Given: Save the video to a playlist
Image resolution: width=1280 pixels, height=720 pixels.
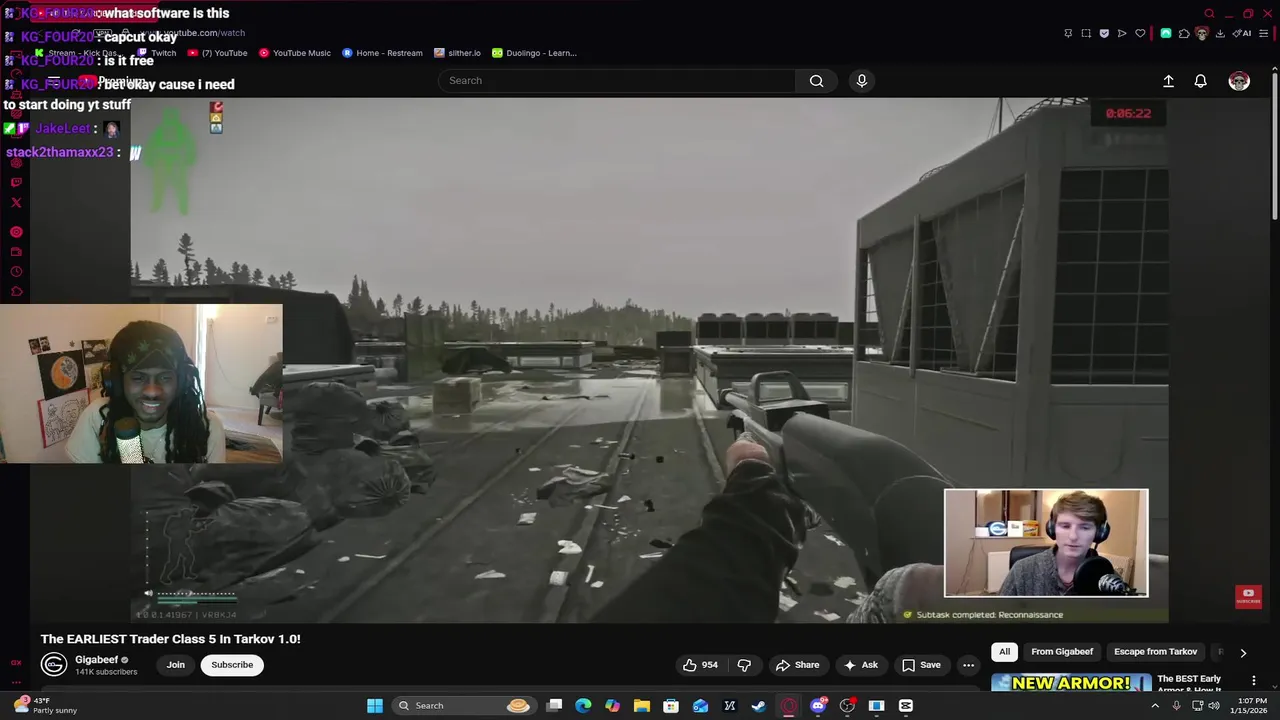Looking at the screenshot, I should click(x=921, y=665).
